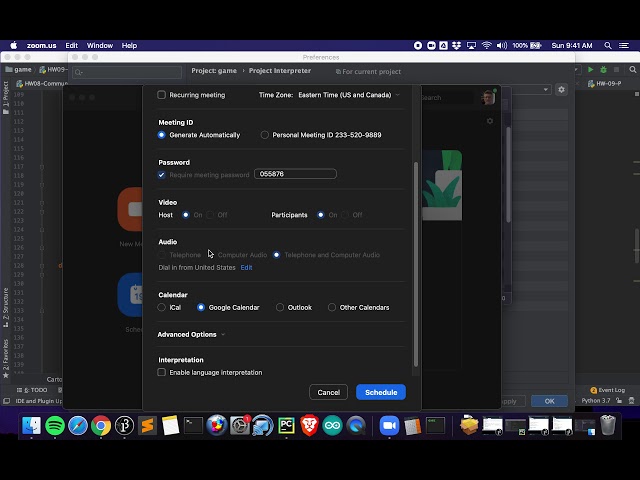The height and width of the screenshot is (480, 640).
Task: Click Python 3.7 interpreter in status bar
Action: (x=596, y=401)
